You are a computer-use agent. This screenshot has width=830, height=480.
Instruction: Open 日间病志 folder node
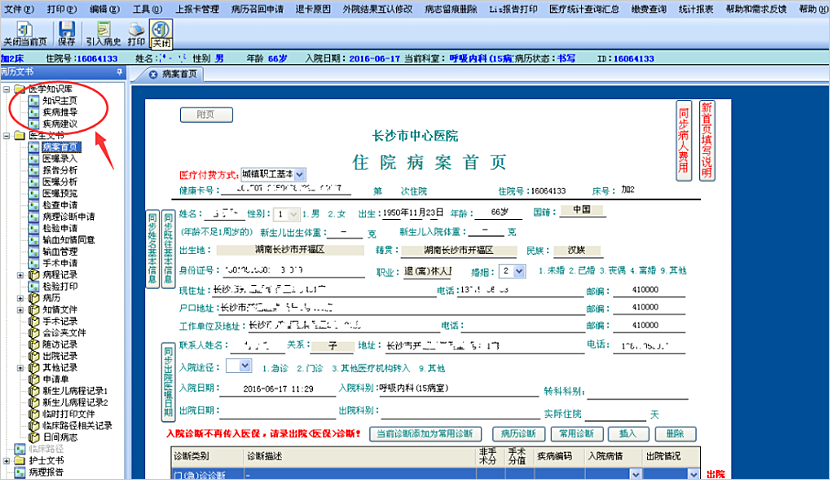tap(60, 437)
